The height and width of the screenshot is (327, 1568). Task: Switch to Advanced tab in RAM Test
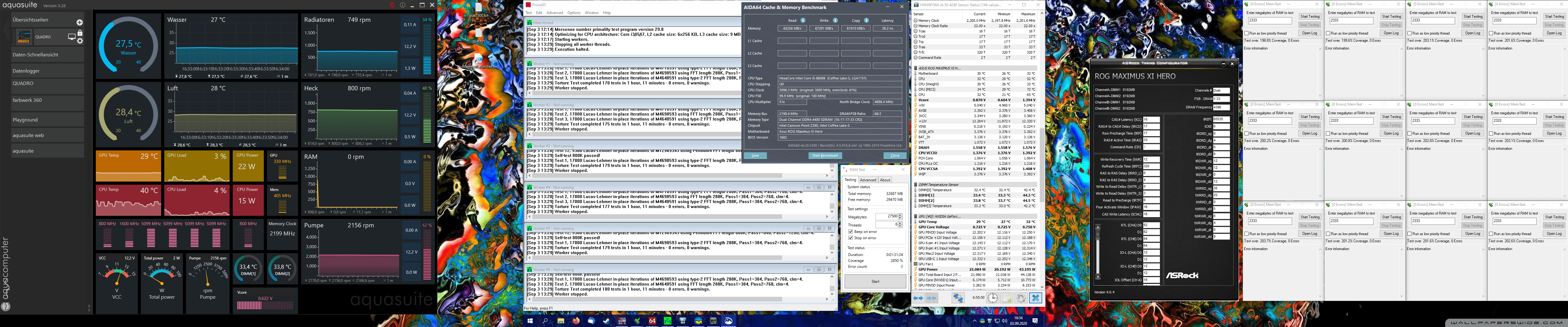[x=868, y=180]
